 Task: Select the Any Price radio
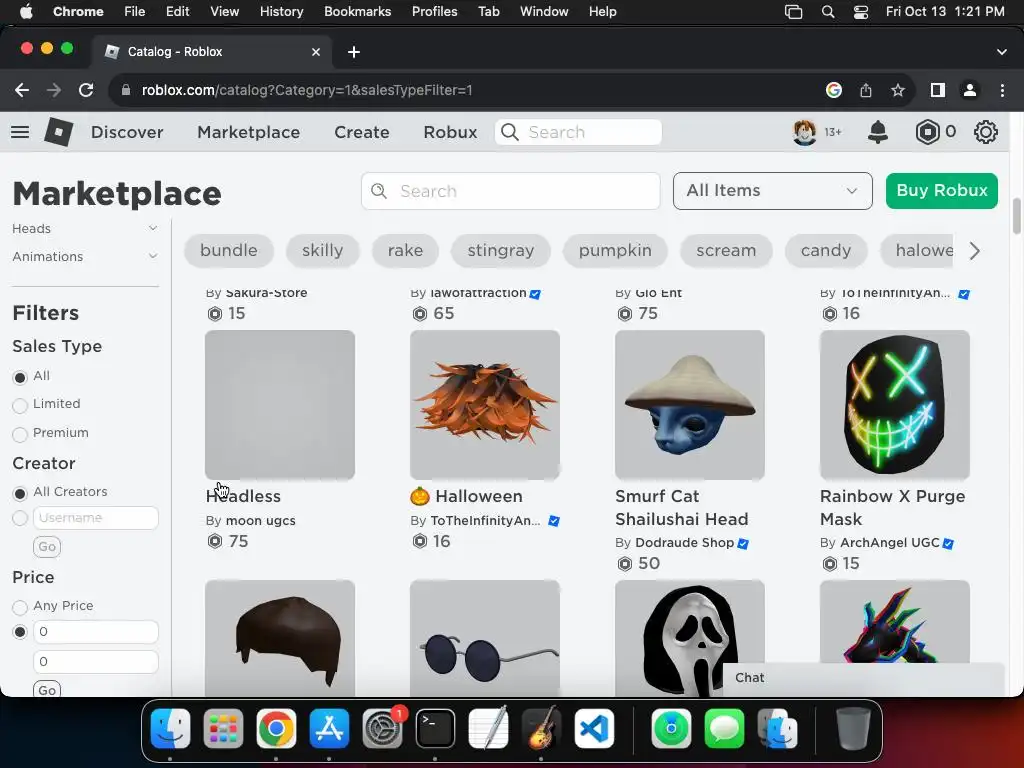[20, 607]
